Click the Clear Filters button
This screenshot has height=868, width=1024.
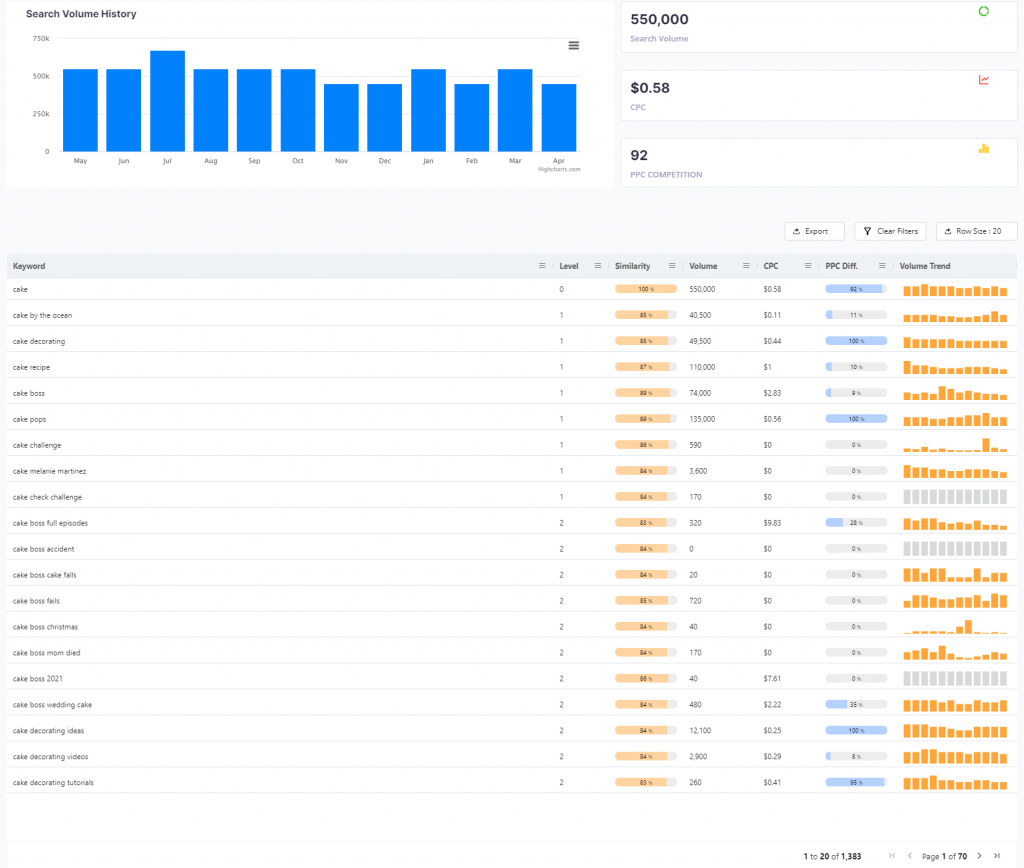(x=890, y=231)
